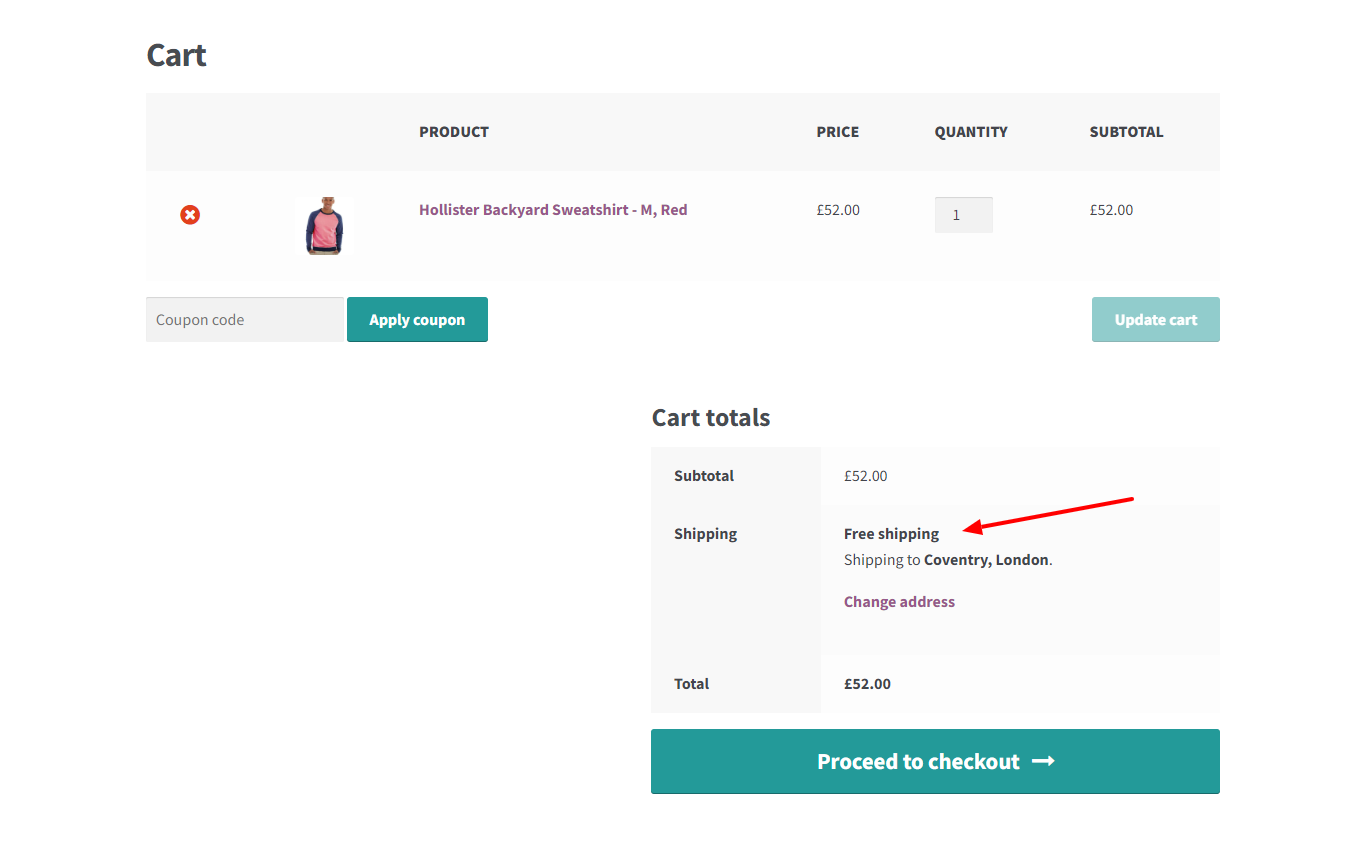
Task: Remove the Hollister sweatshirt using the red X icon
Action: point(190,214)
